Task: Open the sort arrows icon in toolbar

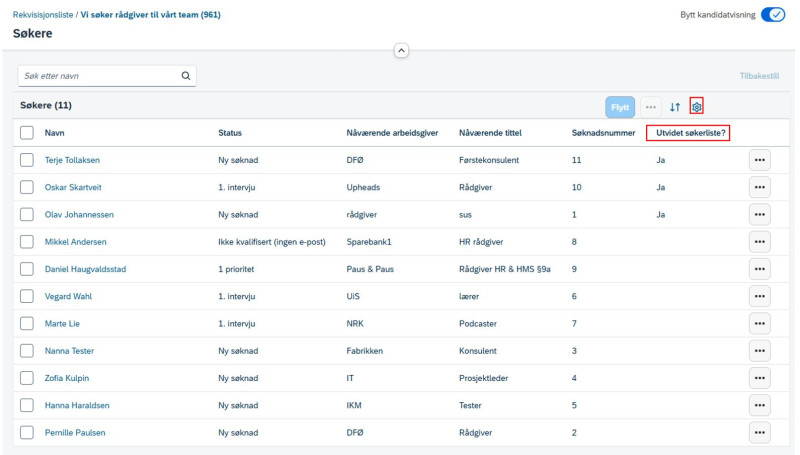Action: [675, 107]
